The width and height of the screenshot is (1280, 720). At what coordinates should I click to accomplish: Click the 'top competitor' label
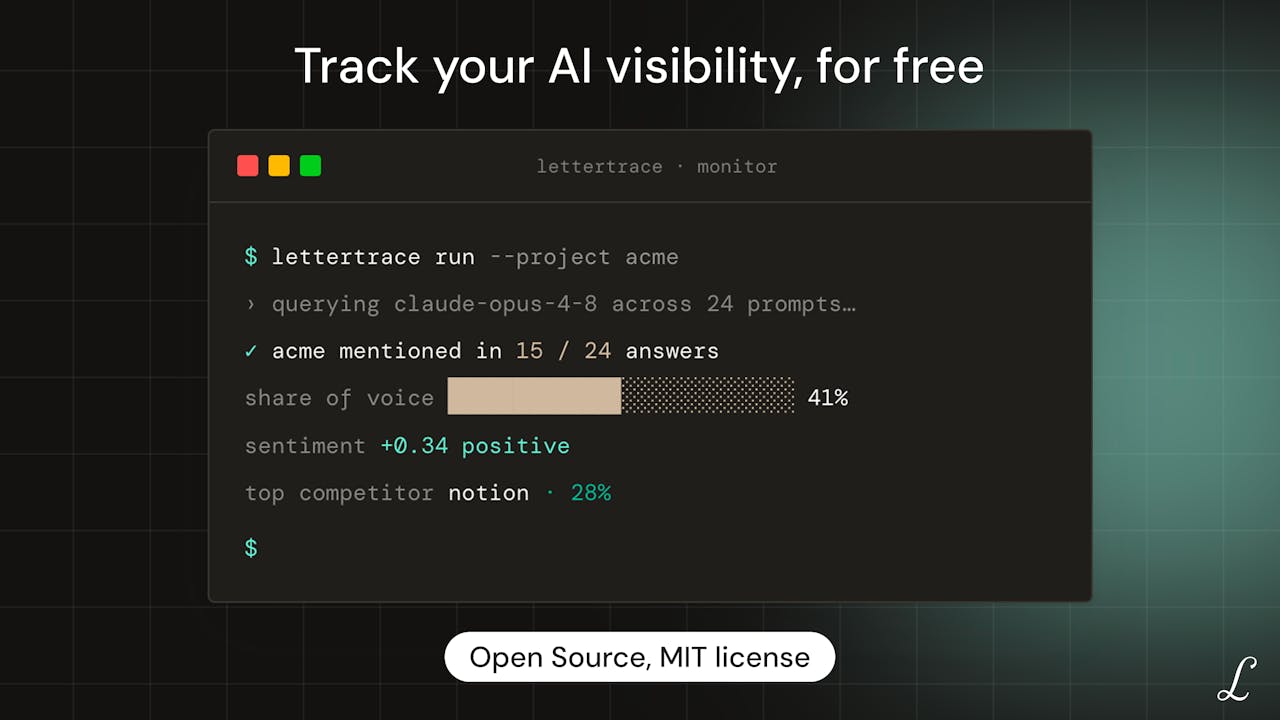pyautogui.click(x=339, y=493)
